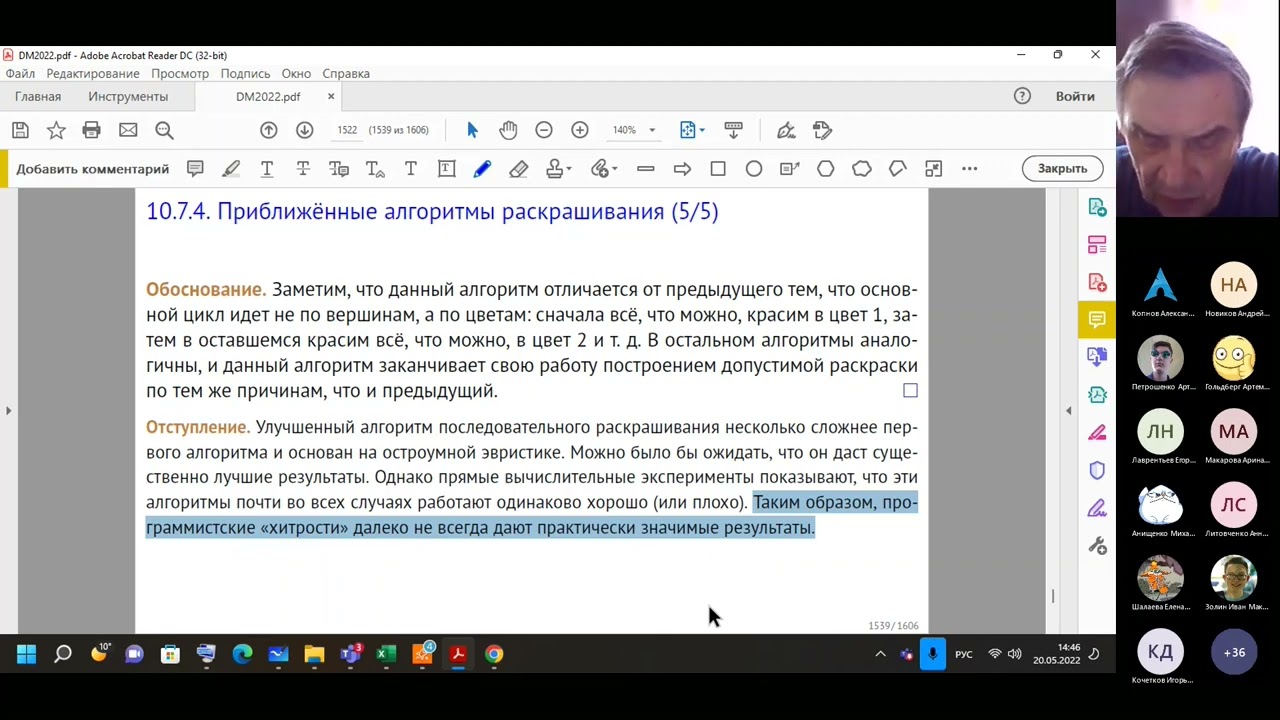
Task: Zoom in with the plus circle button
Action: [580, 130]
